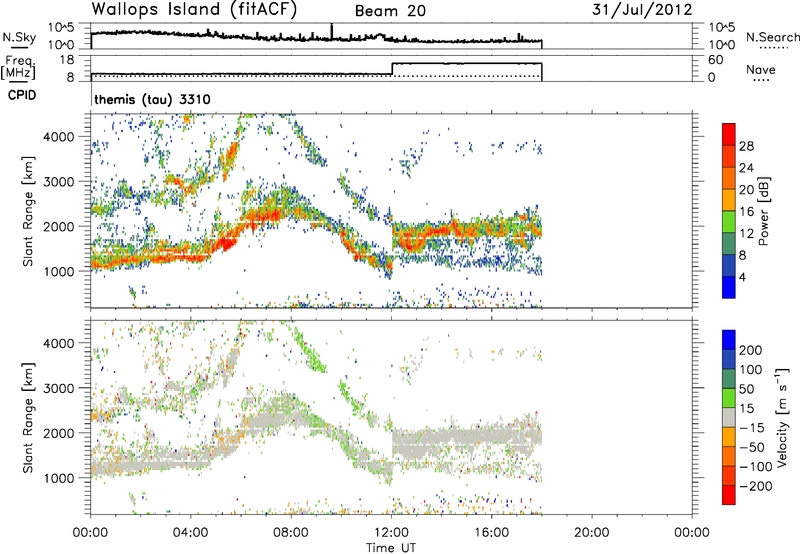Viewport: 800px width, 554px height.
Task: Click the frequency step at 12:00 UT
Action: 392,68
